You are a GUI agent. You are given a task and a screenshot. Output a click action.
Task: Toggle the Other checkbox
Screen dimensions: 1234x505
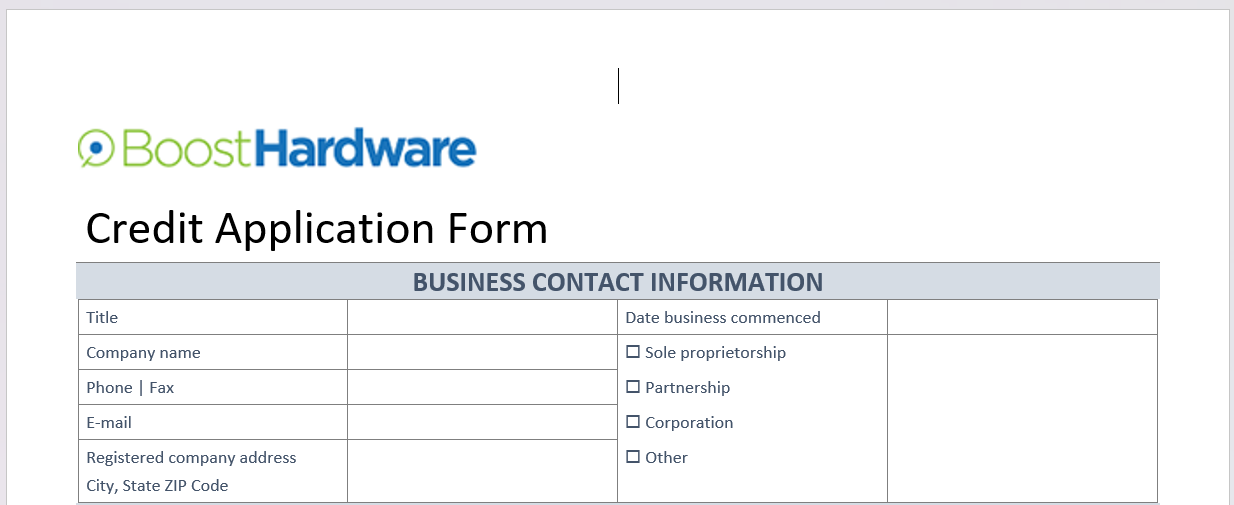click(x=633, y=457)
